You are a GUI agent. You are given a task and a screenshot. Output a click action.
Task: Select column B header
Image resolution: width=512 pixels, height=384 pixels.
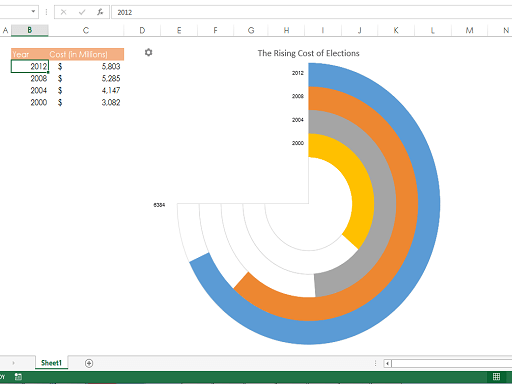click(30, 30)
